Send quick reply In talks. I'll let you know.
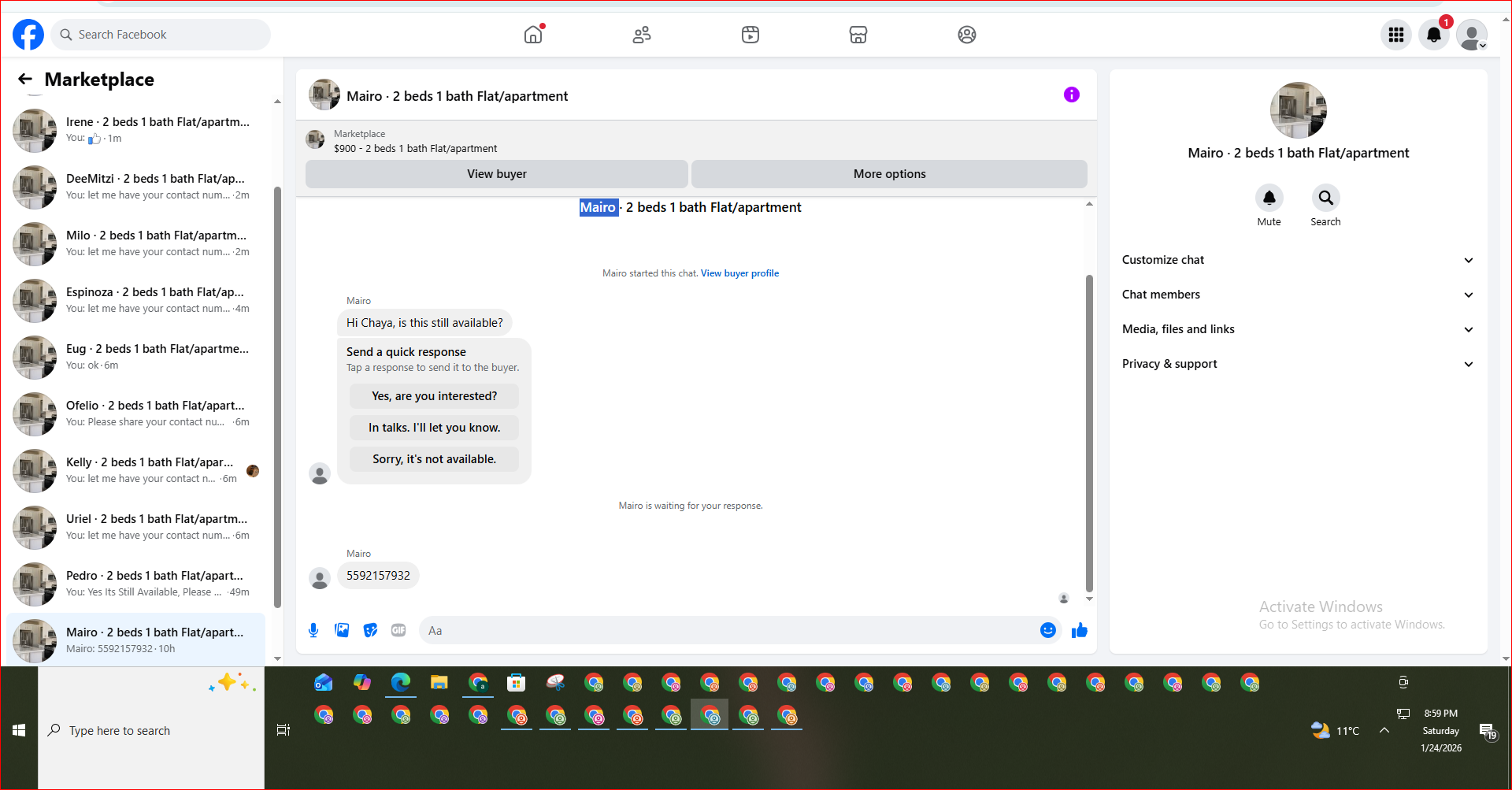 coord(435,428)
